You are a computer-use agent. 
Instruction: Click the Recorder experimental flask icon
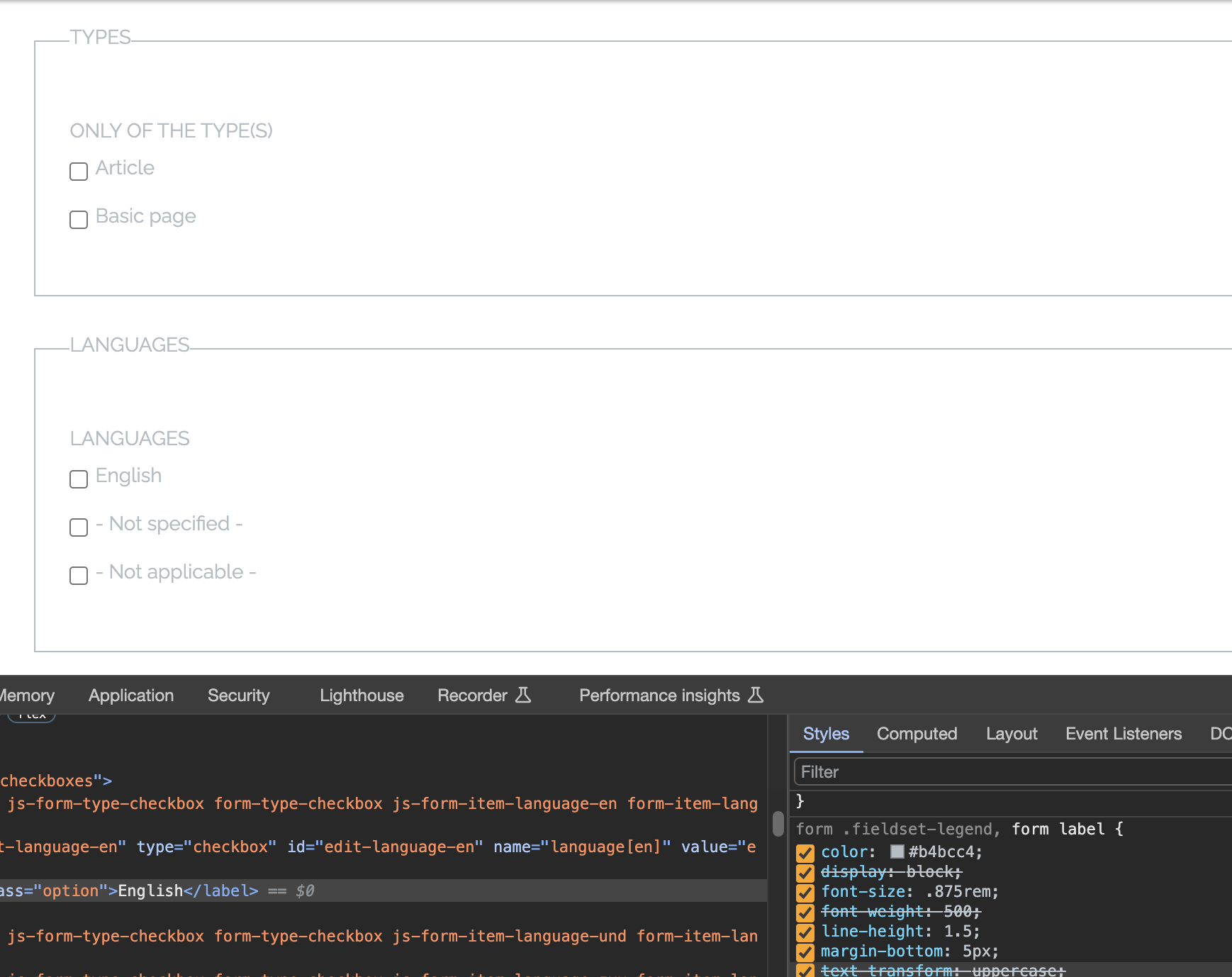pyautogui.click(x=522, y=696)
